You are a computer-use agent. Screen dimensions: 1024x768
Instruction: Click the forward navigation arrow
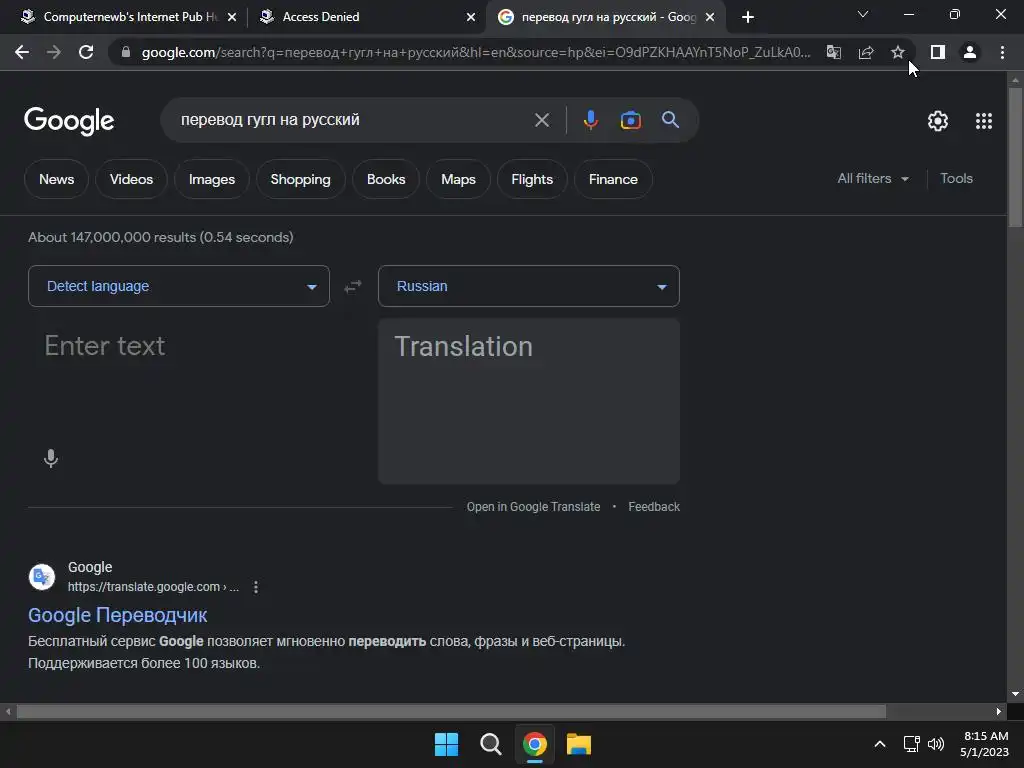pyautogui.click(x=54, y=52)
